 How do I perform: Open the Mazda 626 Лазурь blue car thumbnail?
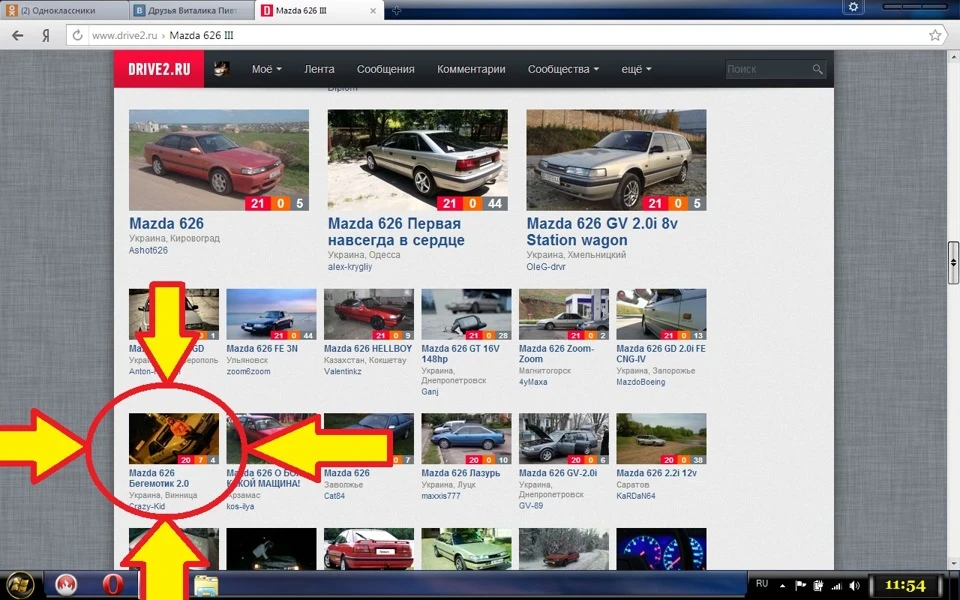(x=466, y=438)
